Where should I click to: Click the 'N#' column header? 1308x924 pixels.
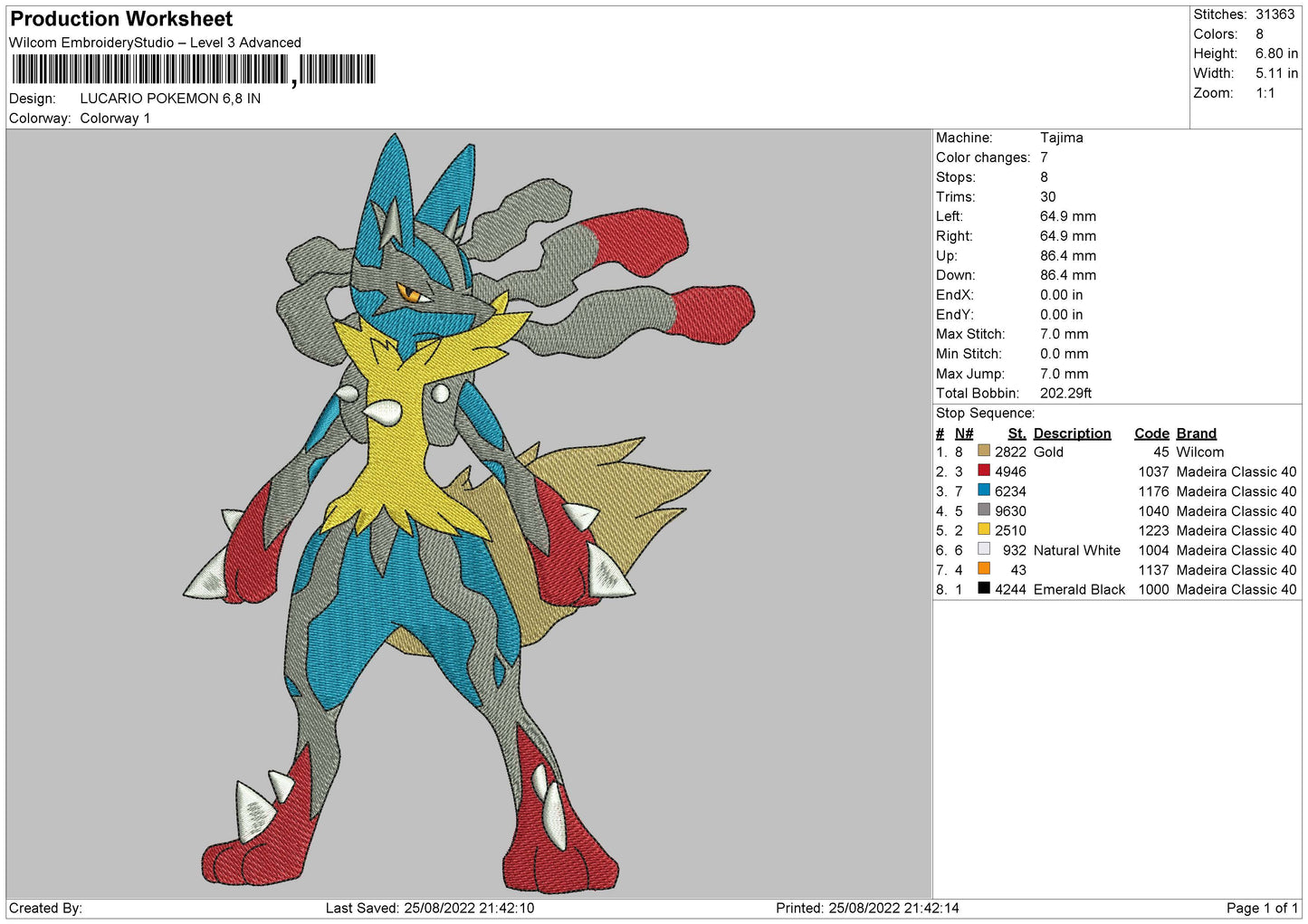coord(964,433)
